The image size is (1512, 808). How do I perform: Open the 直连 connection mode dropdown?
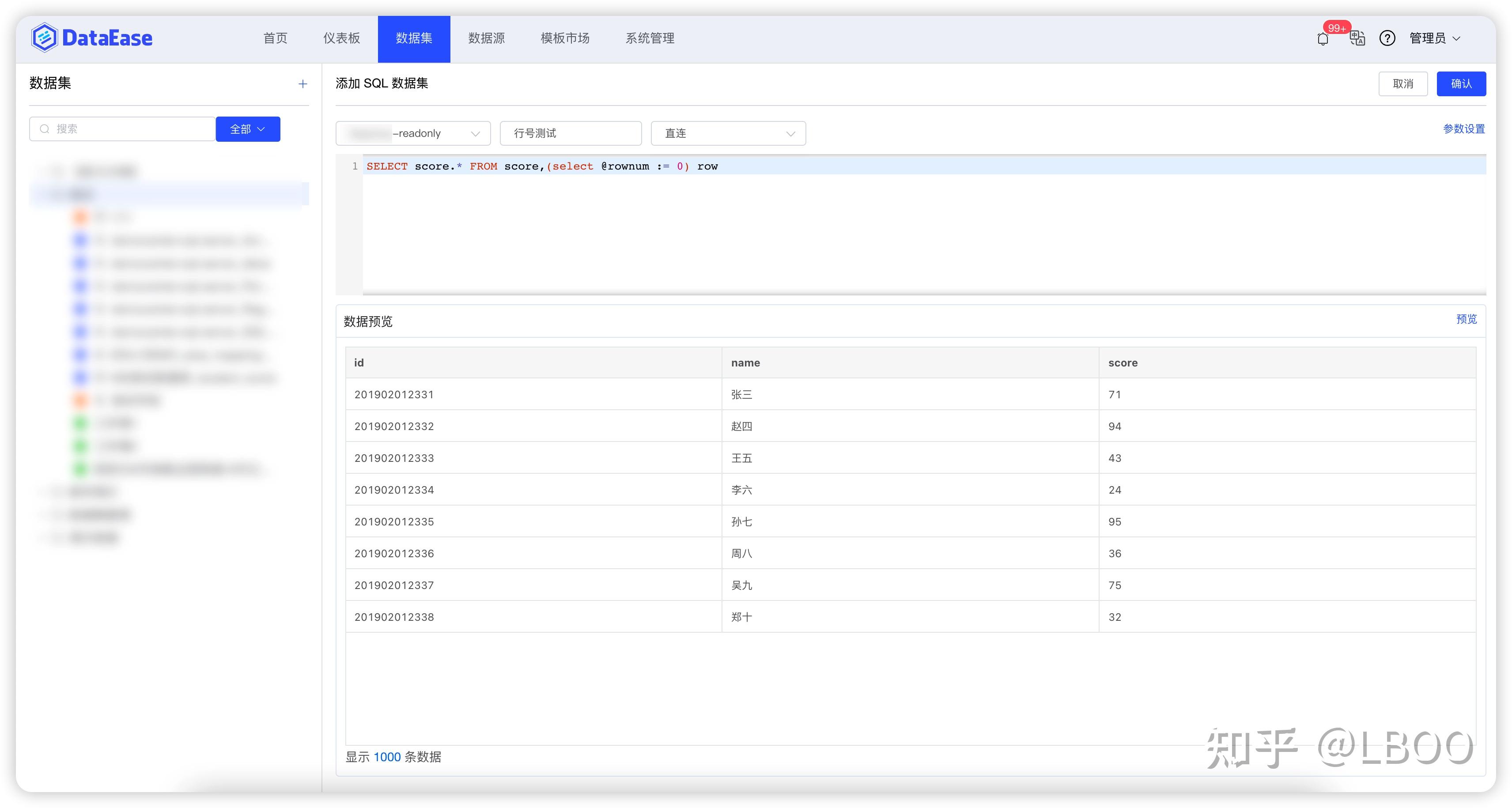click(728, 133)
